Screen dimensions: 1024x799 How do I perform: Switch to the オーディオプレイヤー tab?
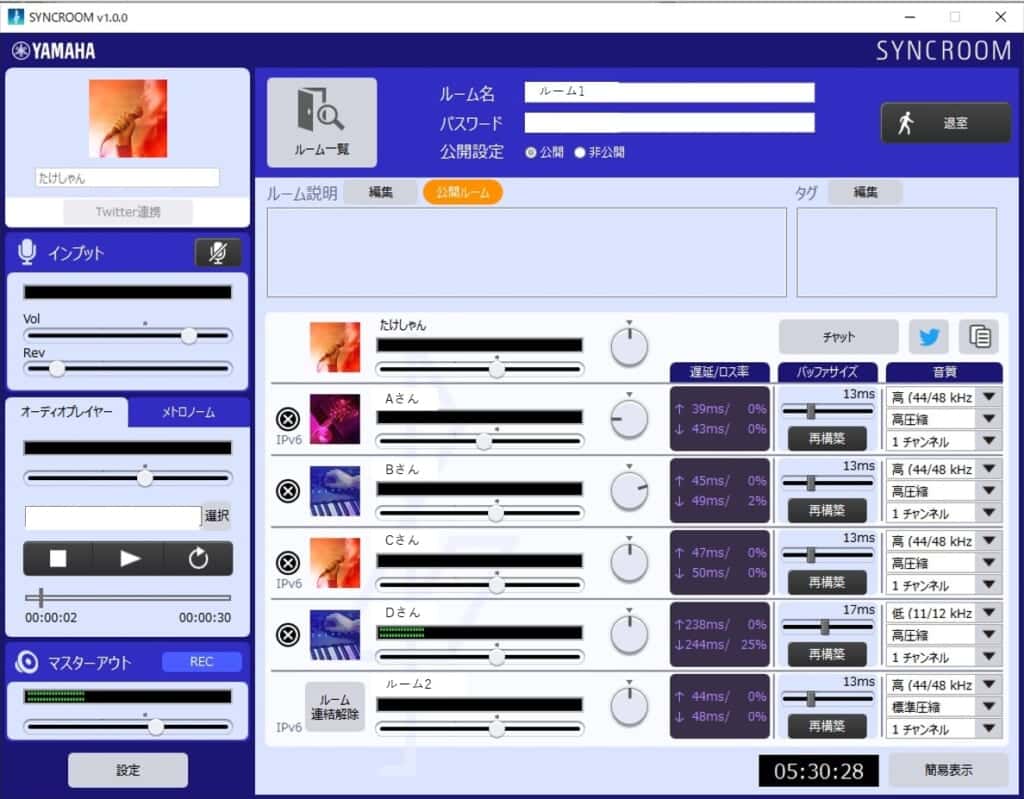(x=67, y=412)
